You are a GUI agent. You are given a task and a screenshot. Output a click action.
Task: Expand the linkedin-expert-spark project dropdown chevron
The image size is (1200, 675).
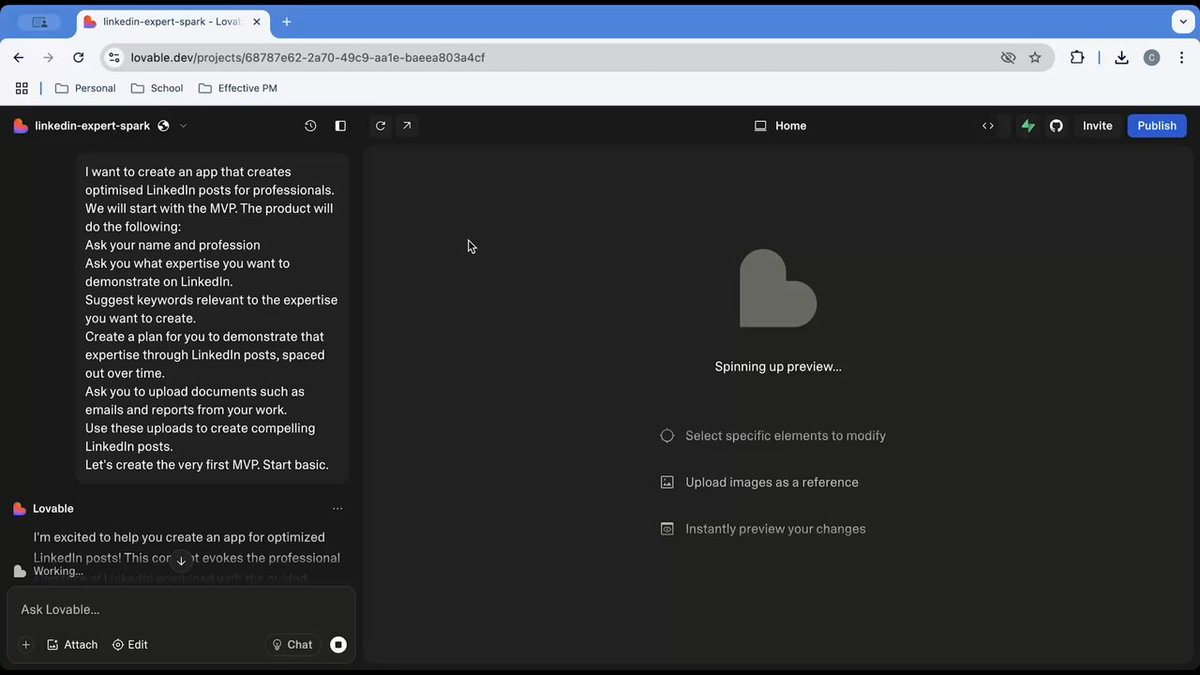[x=183, y=126]
